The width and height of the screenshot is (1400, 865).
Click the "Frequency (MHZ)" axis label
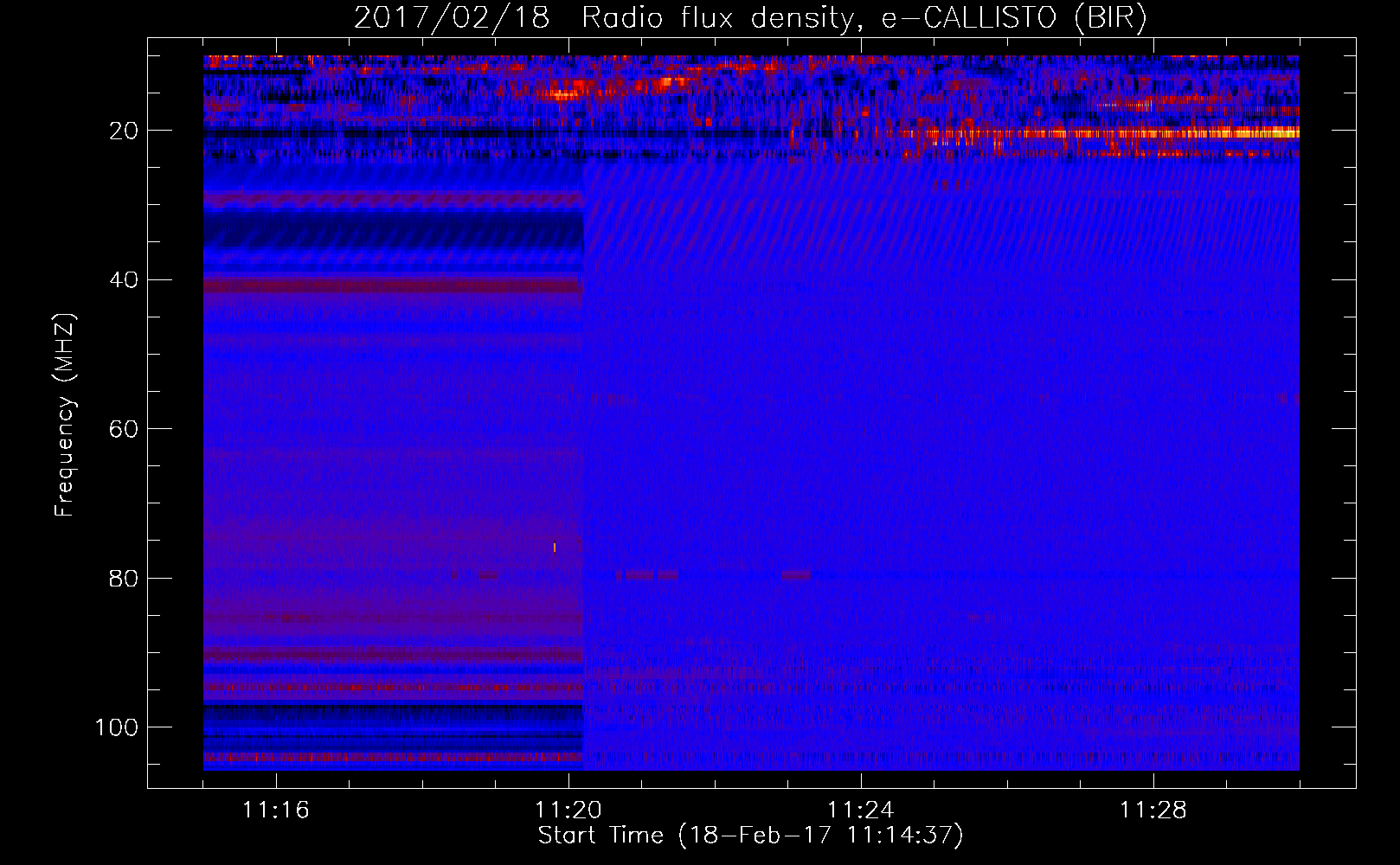65,414
